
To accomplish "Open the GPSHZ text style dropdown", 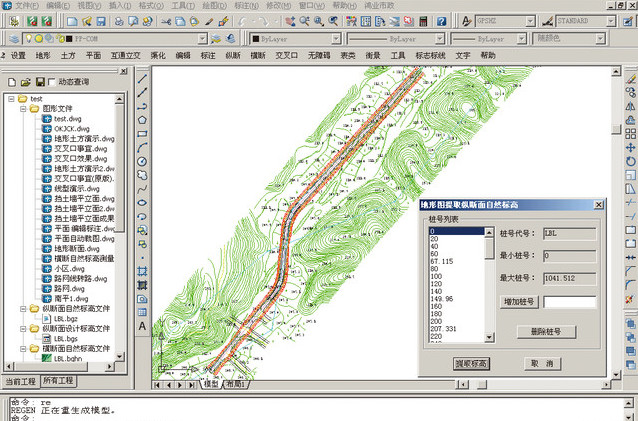I will [530, 21].
